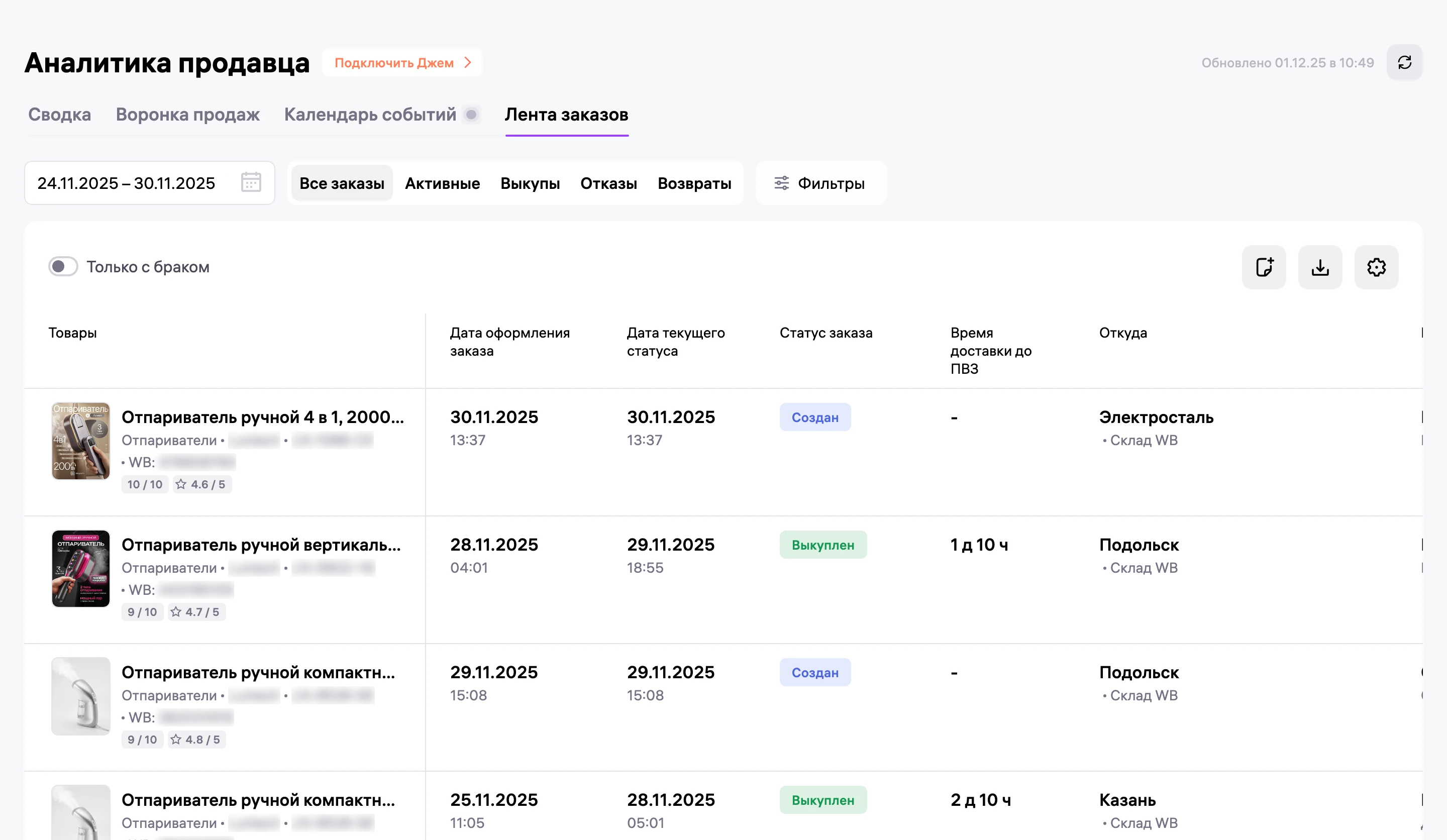Download the orders table via download icon

[x=1320, y=267]
